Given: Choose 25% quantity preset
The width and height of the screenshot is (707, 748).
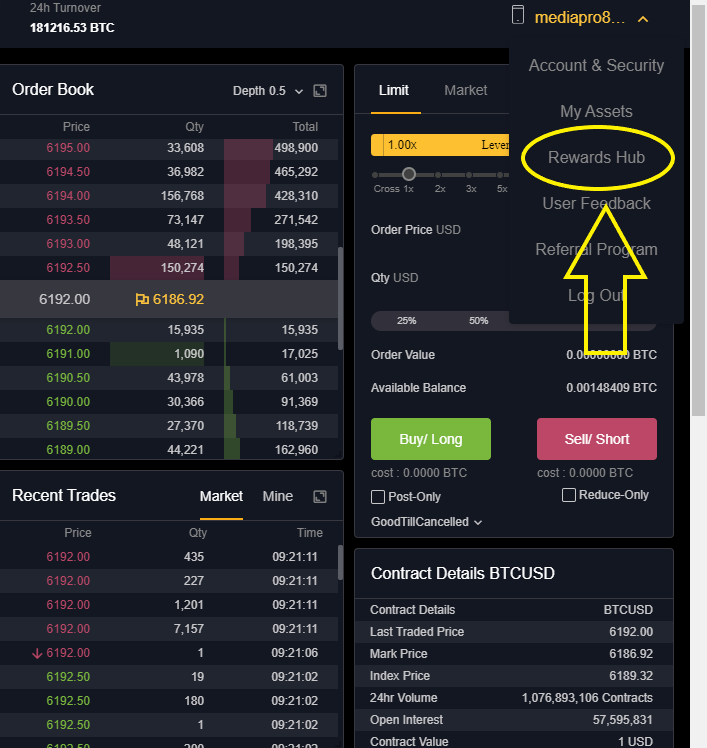Looking at the screenshot, I should click(407, 321).
